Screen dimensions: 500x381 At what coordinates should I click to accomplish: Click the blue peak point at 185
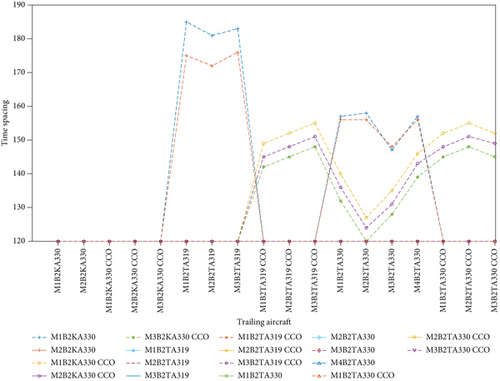(186, 22)
